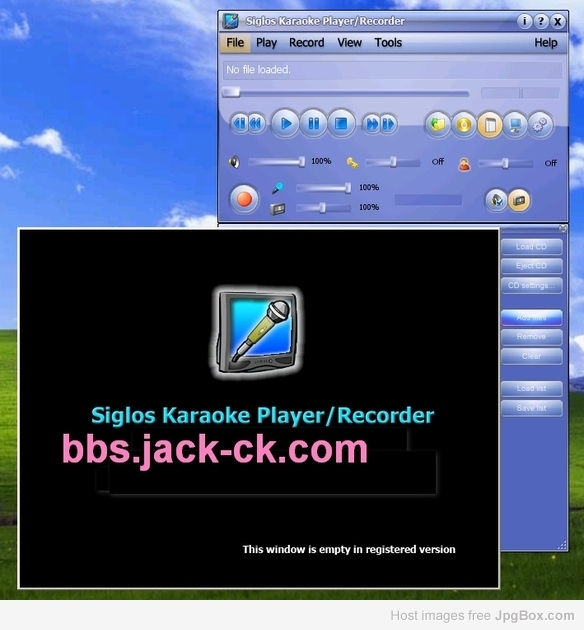Open file using the folder icon
This screenshot has height=630, width=584.
tap(438, 125)
